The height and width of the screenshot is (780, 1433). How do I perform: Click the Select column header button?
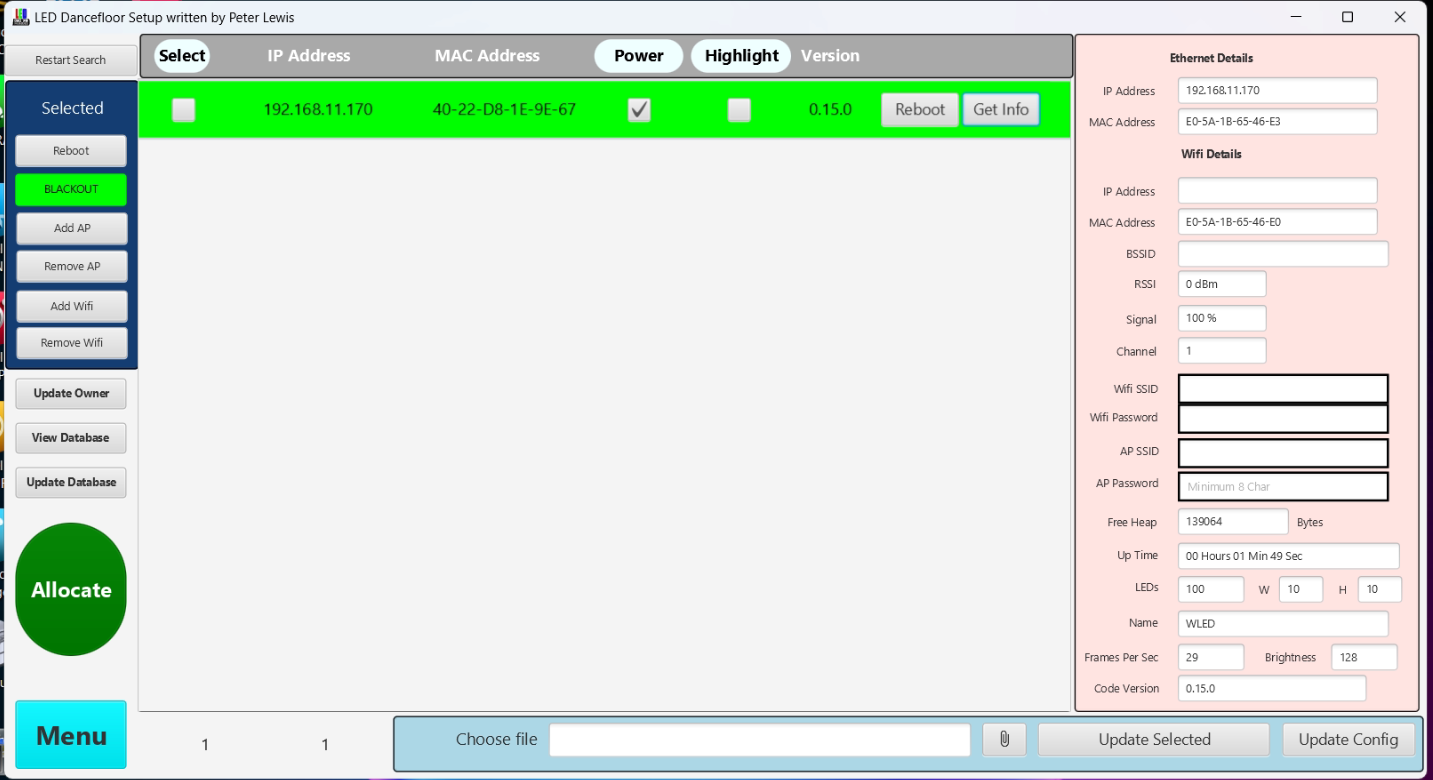(x=182, y=56)
